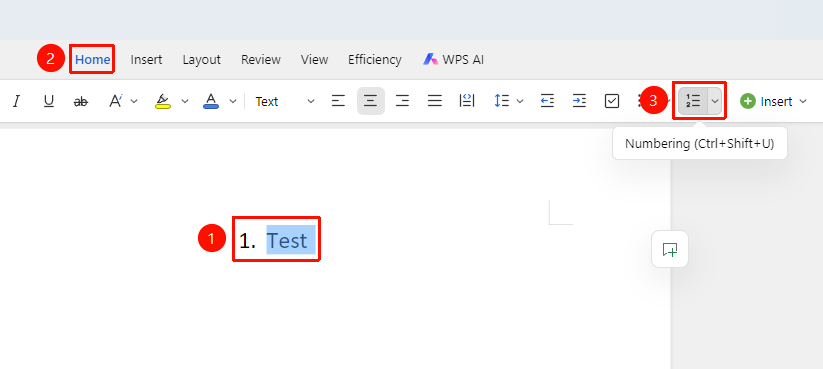Apply italic formatting
This screenshot has height=369, width=823.
click(x=16, y=101)
